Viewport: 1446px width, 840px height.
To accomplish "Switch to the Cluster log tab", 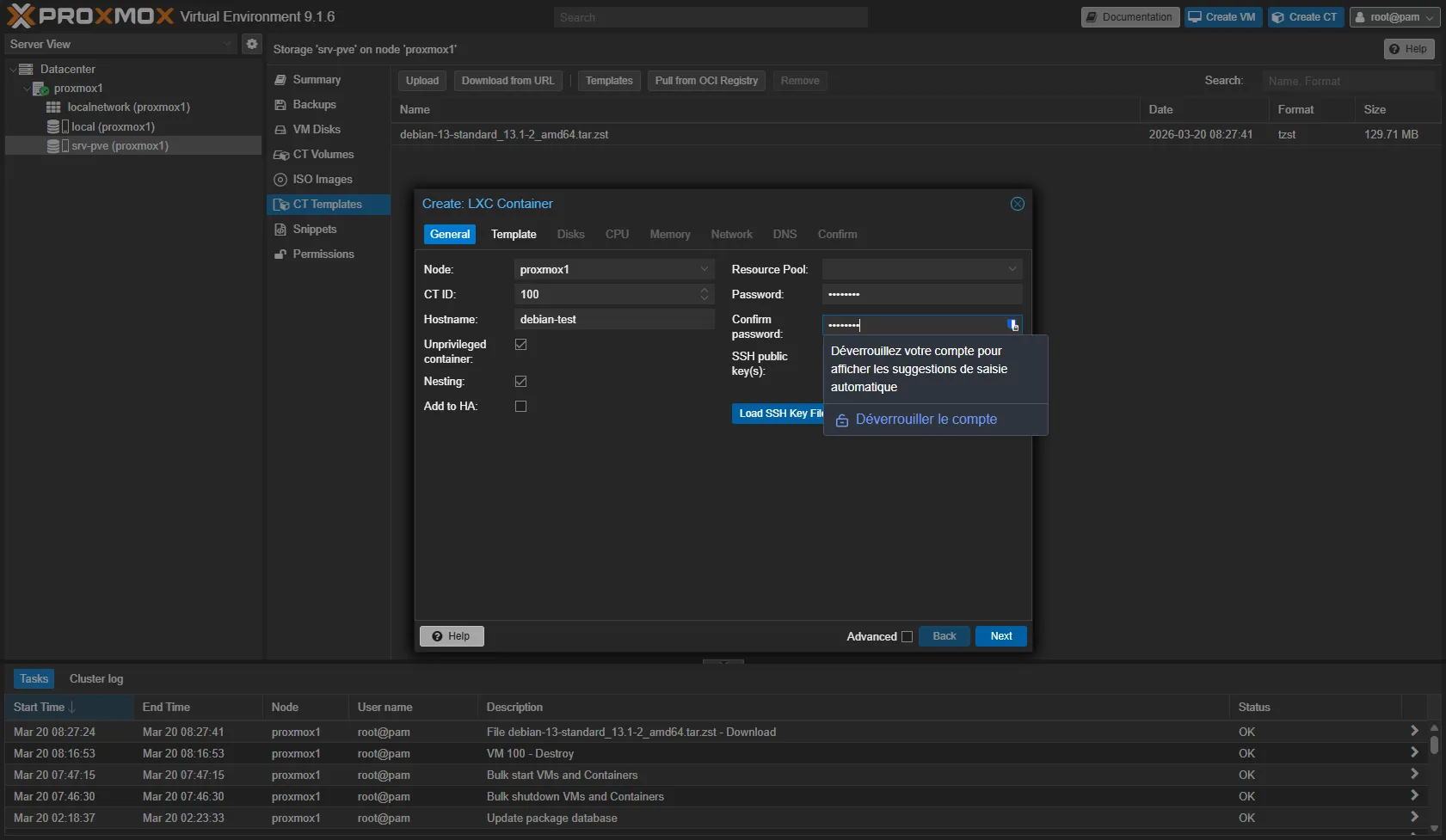I will (x=96, y=679).
